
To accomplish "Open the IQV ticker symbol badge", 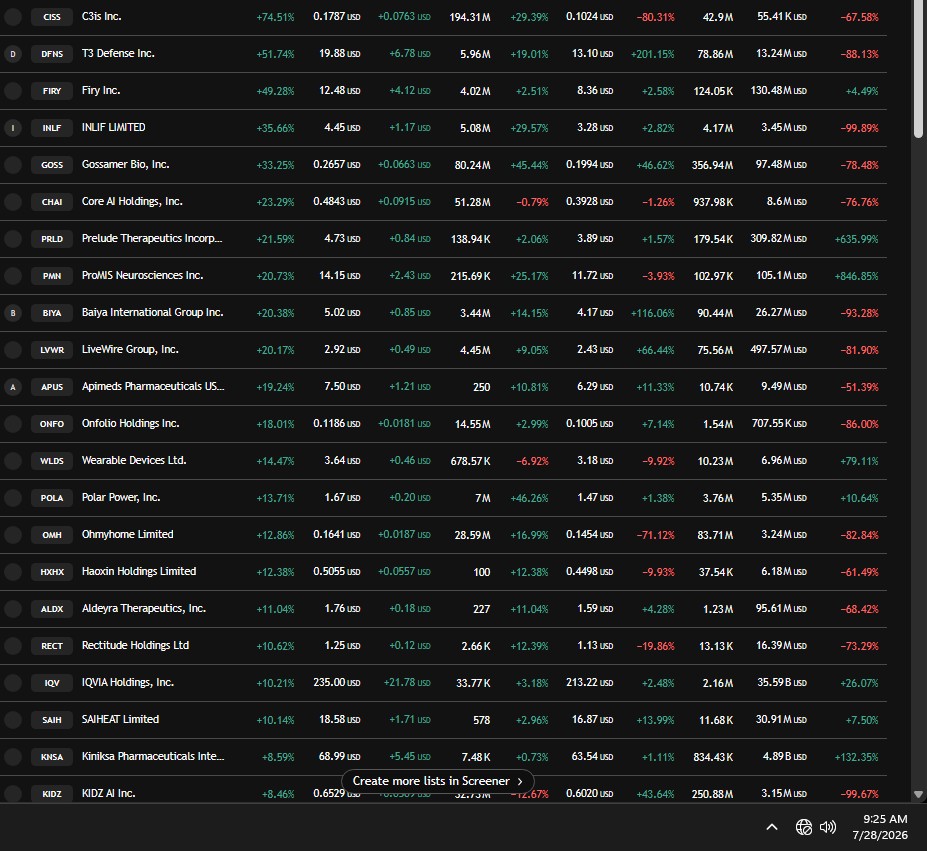I will 52,683.
